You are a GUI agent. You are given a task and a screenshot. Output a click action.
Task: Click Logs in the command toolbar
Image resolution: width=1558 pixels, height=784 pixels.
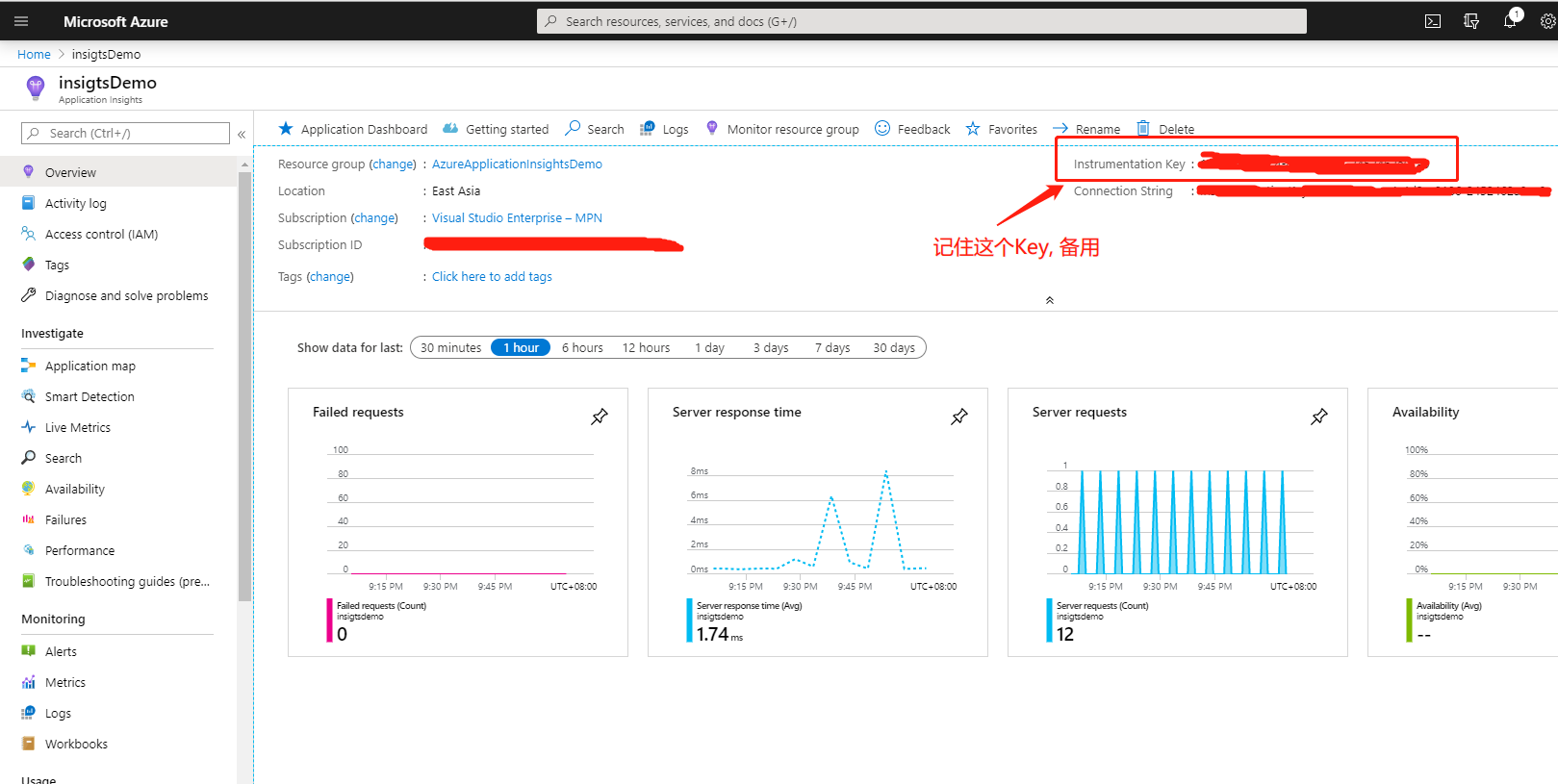(x=664, y=129)
